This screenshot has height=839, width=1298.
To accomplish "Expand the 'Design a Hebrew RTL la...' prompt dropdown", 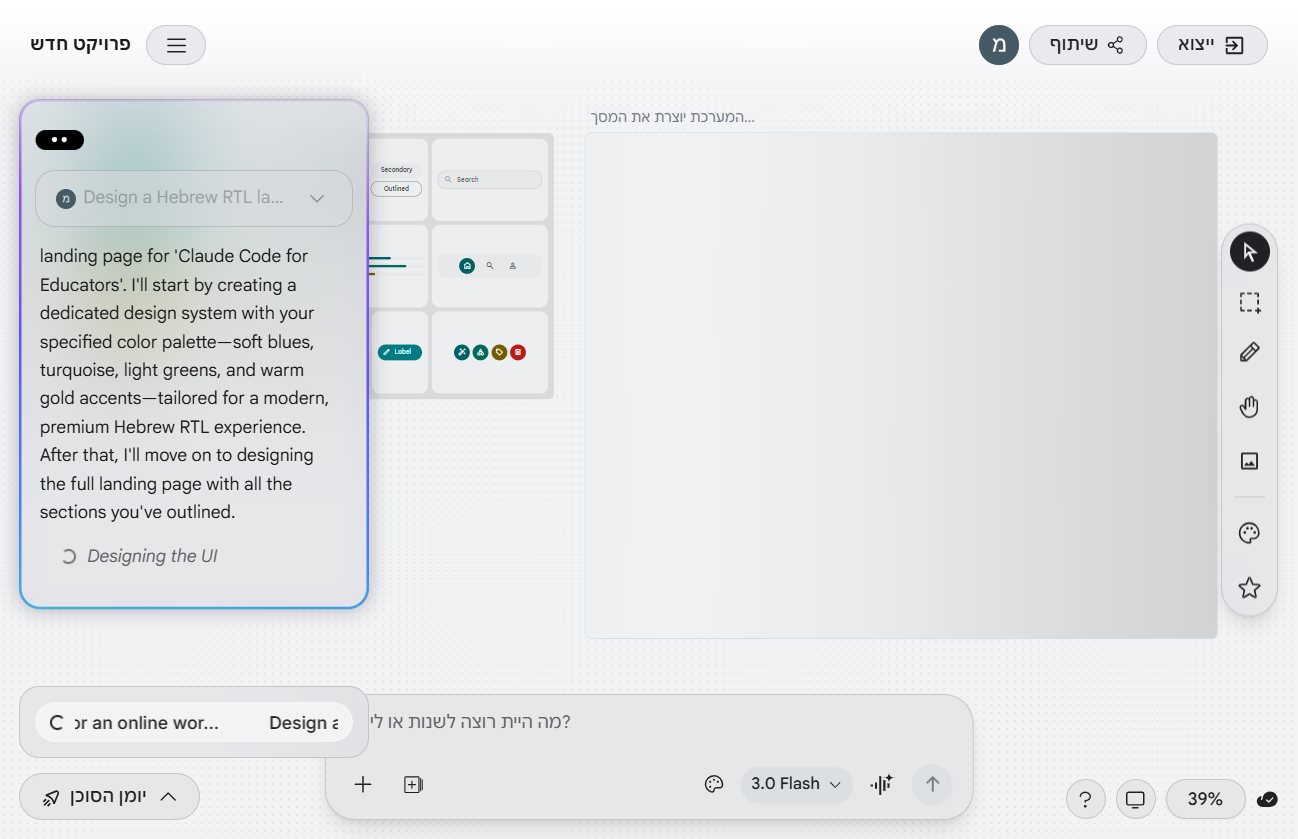I will point(194,198).
